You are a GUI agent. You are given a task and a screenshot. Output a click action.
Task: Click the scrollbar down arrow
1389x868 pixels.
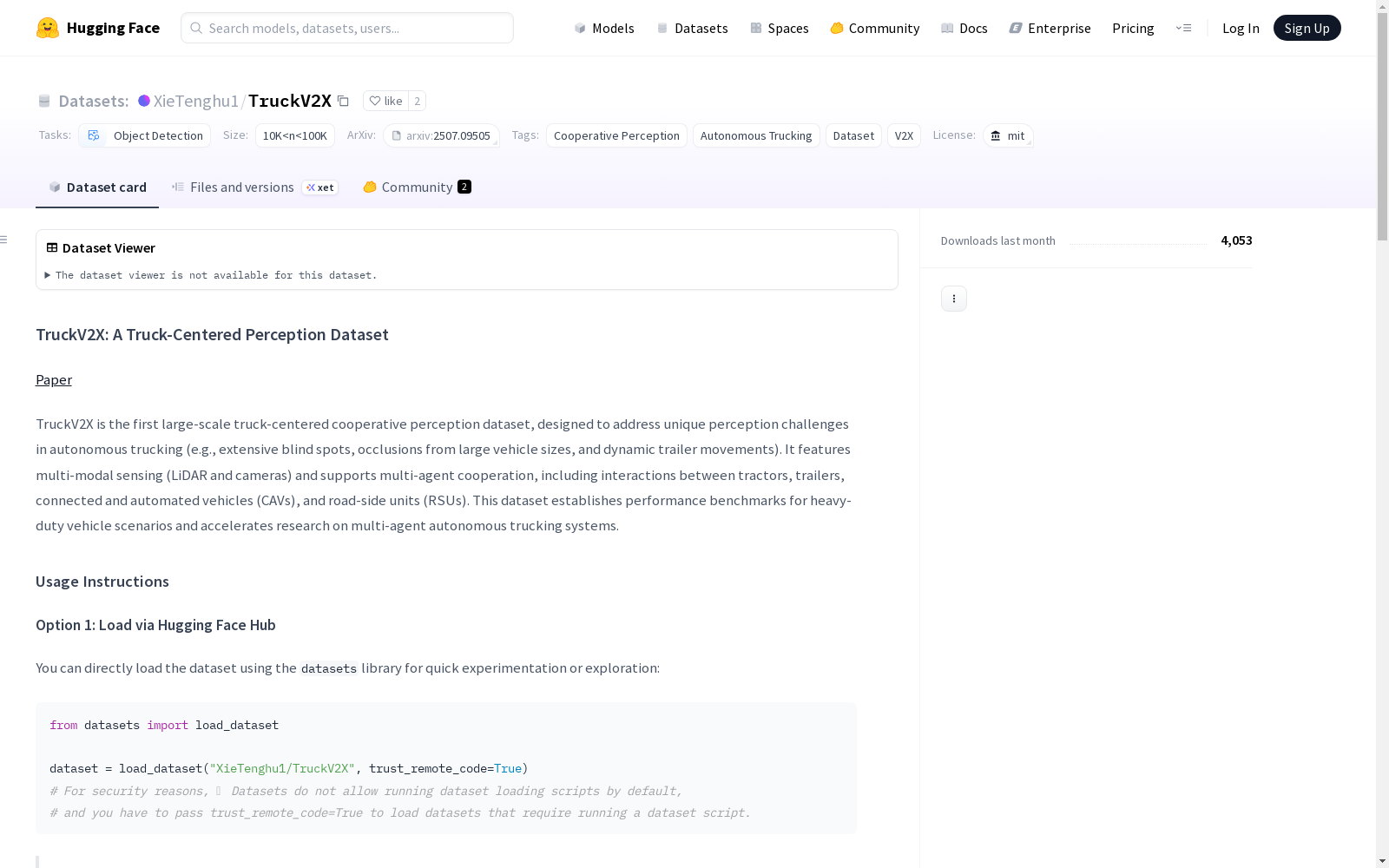click(1382, 861)
